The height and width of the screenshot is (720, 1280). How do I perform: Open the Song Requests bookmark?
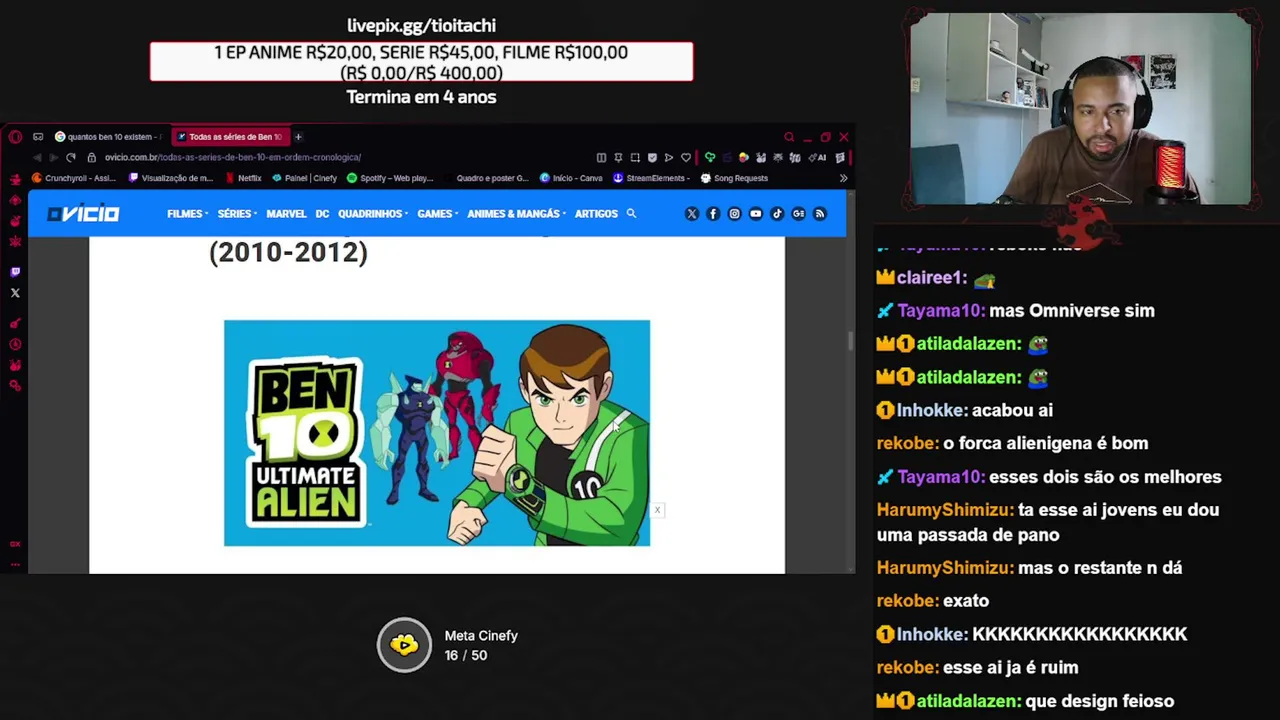point(735,178)
